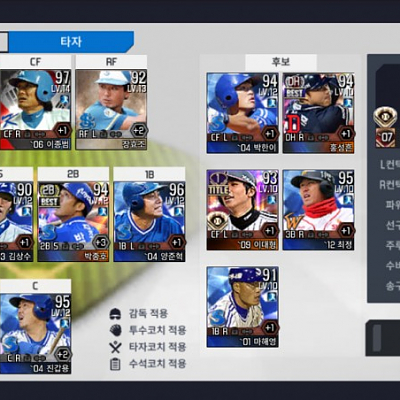This screenshot has width=400, height=400.
Task: Open the 김상수 shortstop card
Action: 16,222
